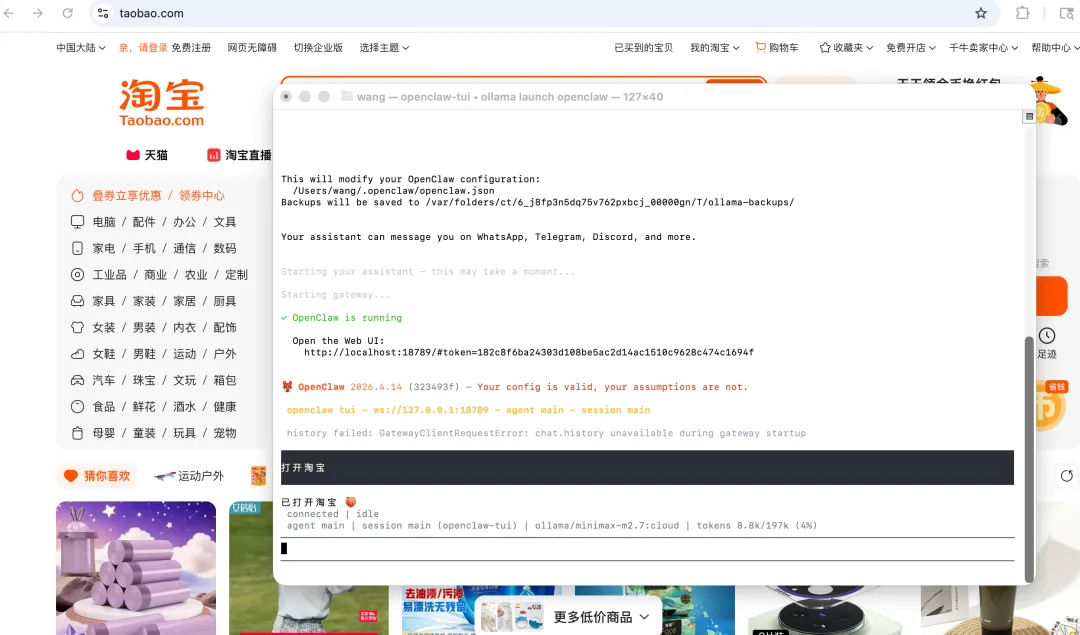Screen dimensions: 1080x635
Task: Click the 亲，请登录 login link
Action: [x=143, y=48]
